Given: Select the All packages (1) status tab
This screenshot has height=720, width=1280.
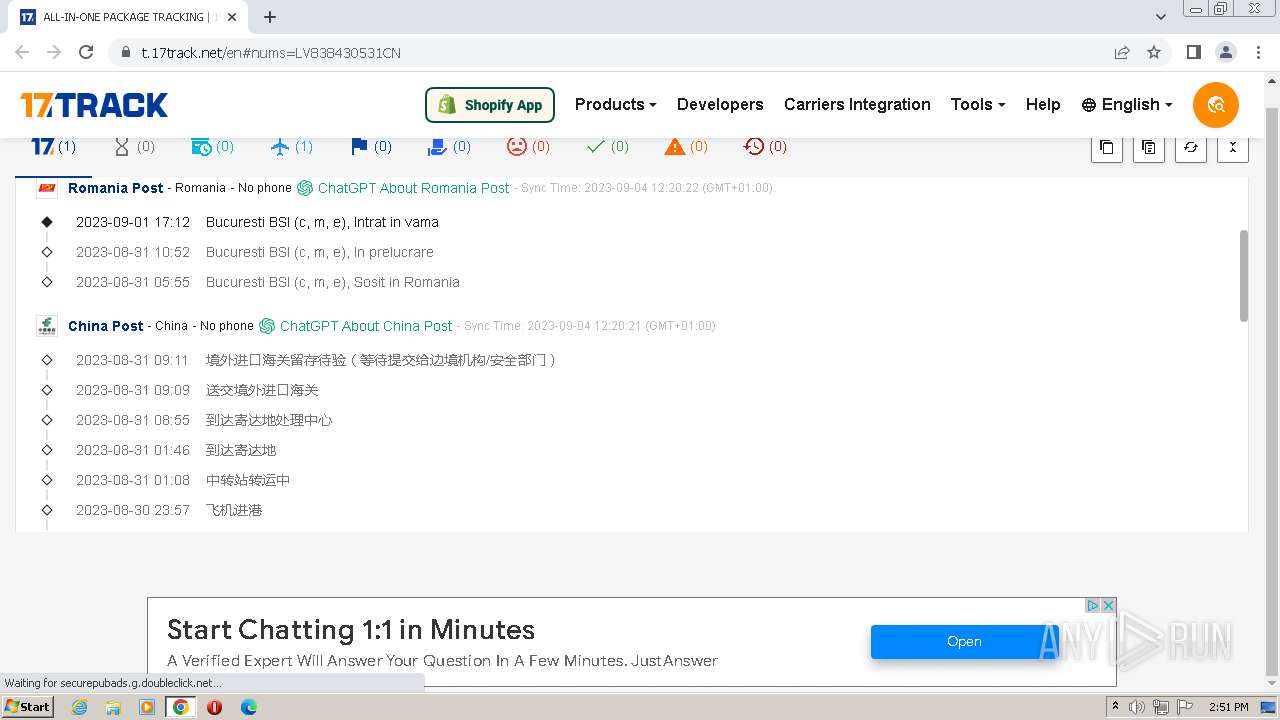Looking at the screenshot, I should point(54,147).
